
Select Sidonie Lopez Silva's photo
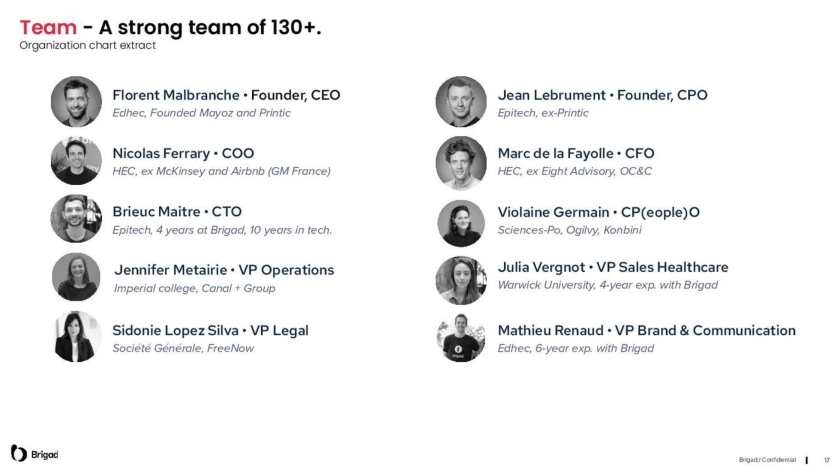click(x=76, y=337)
